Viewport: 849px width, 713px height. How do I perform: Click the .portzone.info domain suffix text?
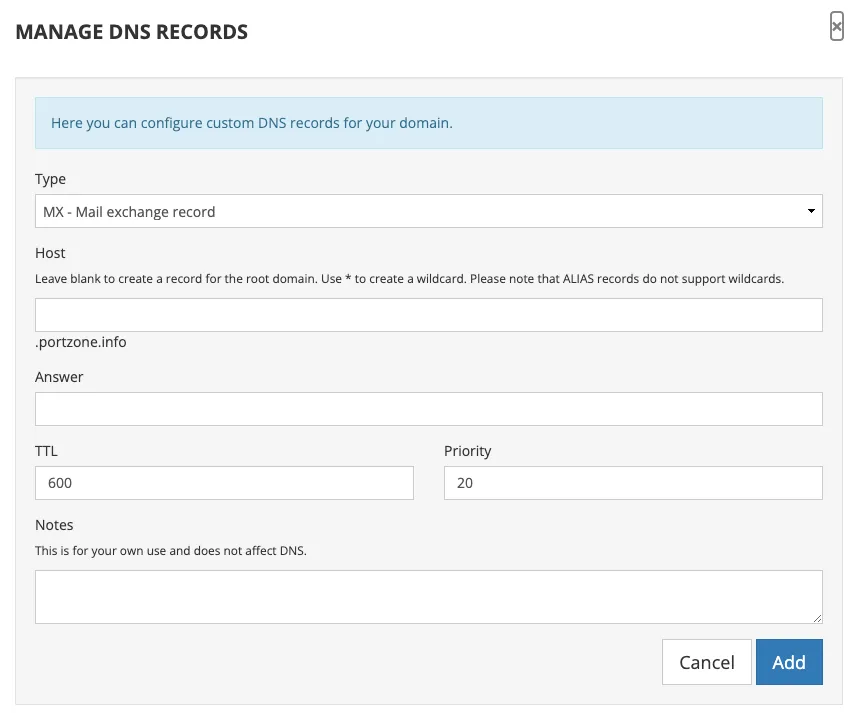[81, 342]
